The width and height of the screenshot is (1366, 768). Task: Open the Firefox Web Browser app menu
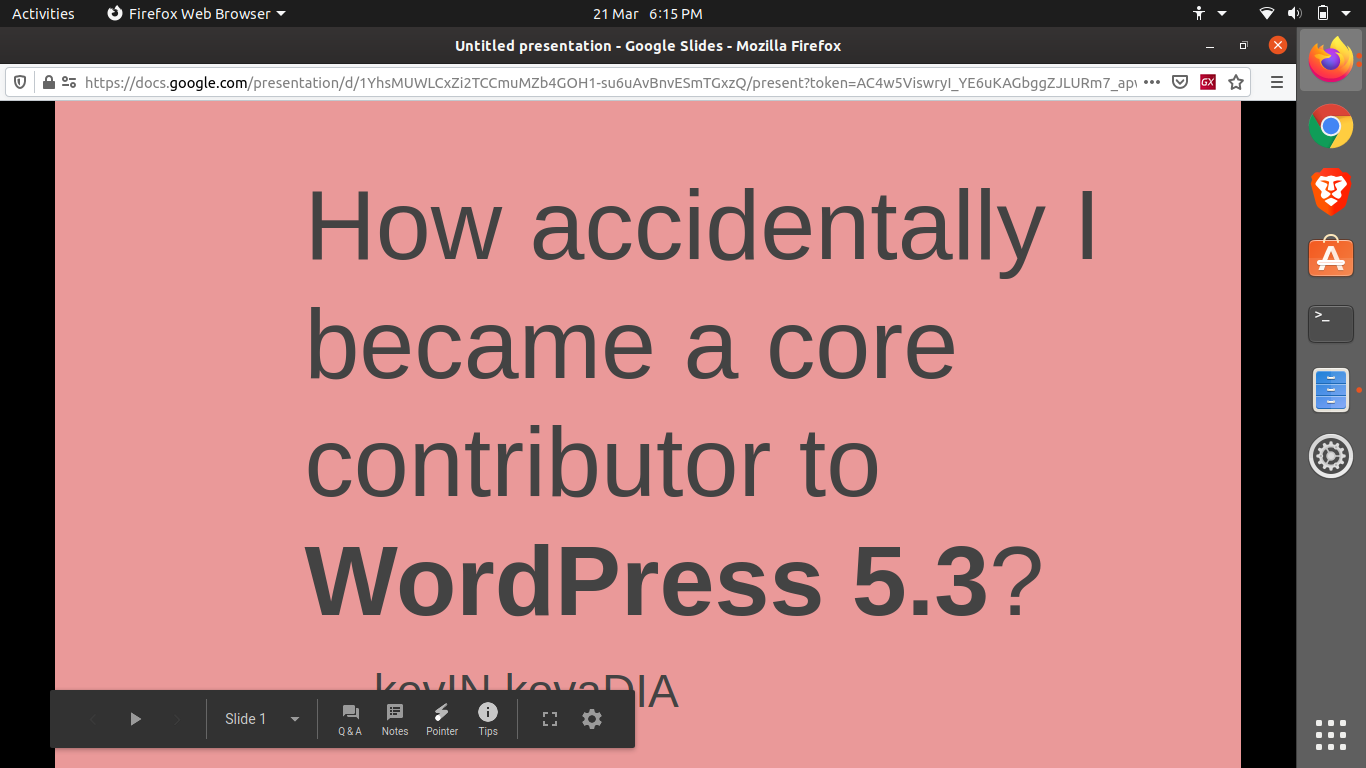pyautogui.click(x=196, y=14)
